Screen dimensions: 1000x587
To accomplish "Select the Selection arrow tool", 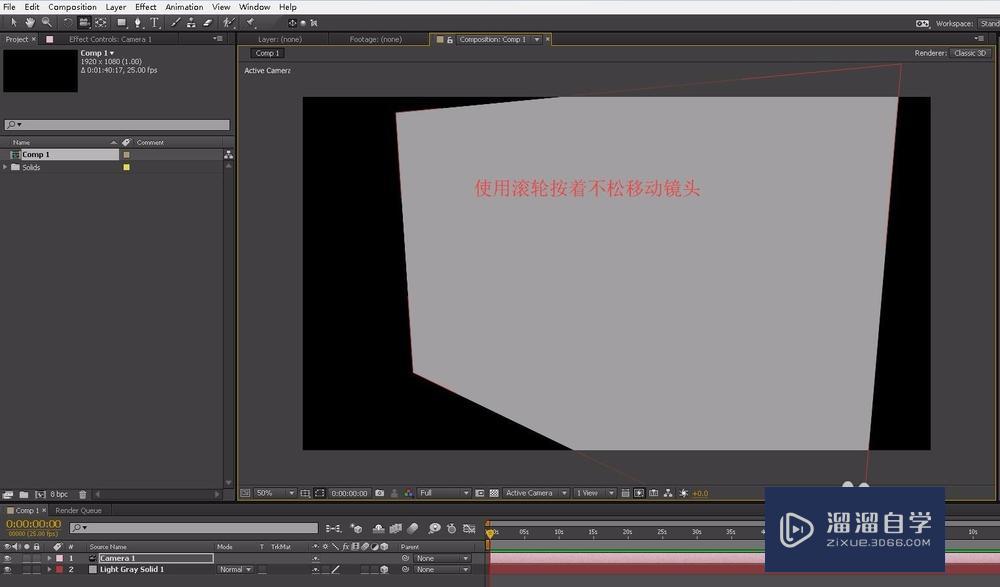I will (x=13, y=22).
